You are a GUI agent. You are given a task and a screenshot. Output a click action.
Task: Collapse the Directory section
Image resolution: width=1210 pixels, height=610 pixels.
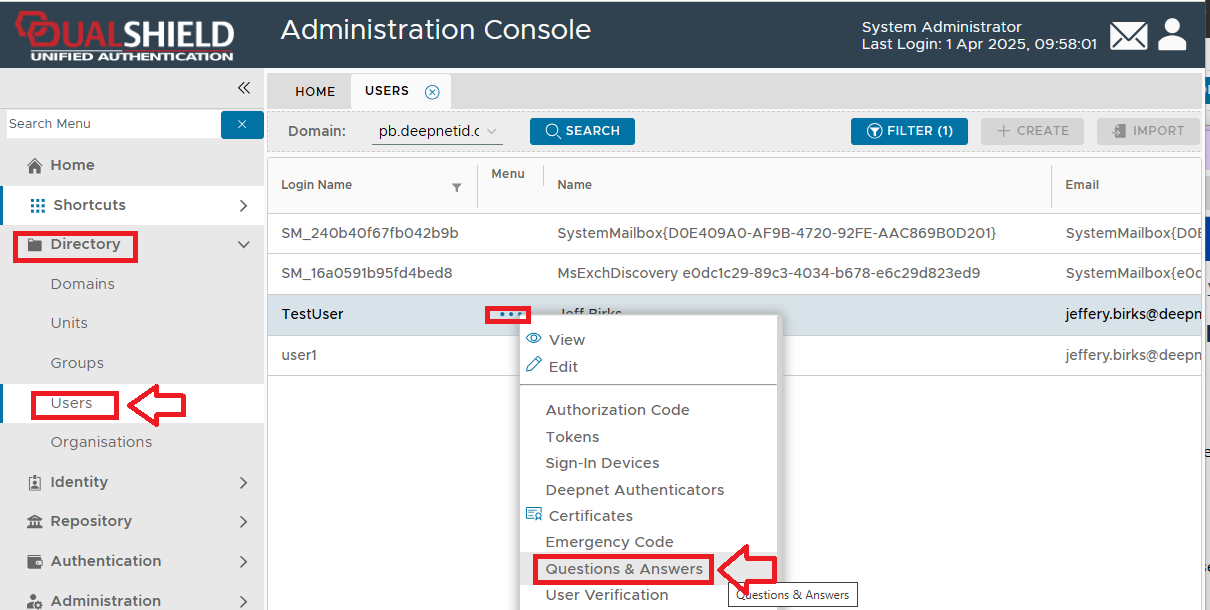pyautogui.click(x=243, y=244)
